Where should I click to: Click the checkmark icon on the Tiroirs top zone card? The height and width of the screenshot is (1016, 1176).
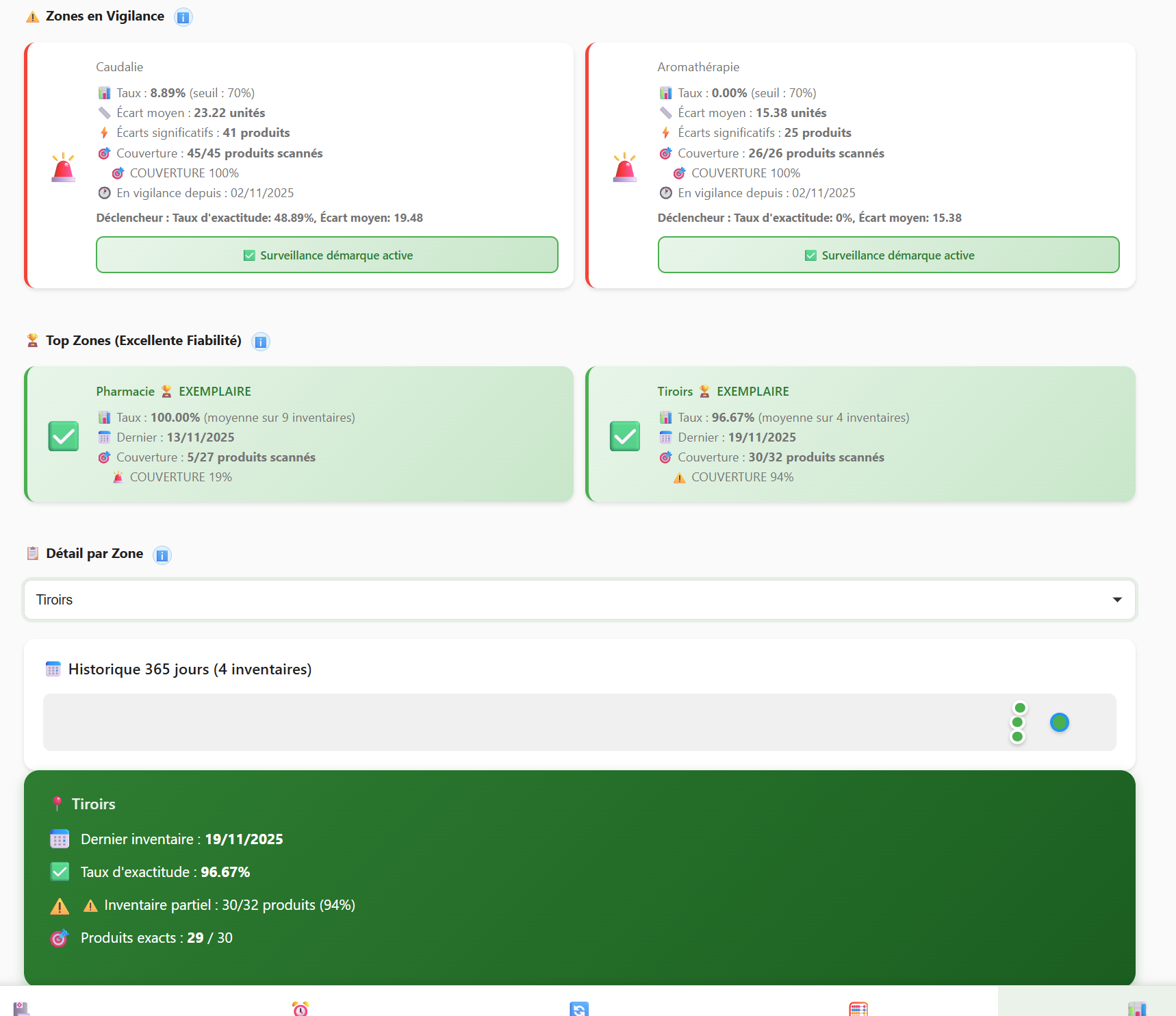point(624,436)
